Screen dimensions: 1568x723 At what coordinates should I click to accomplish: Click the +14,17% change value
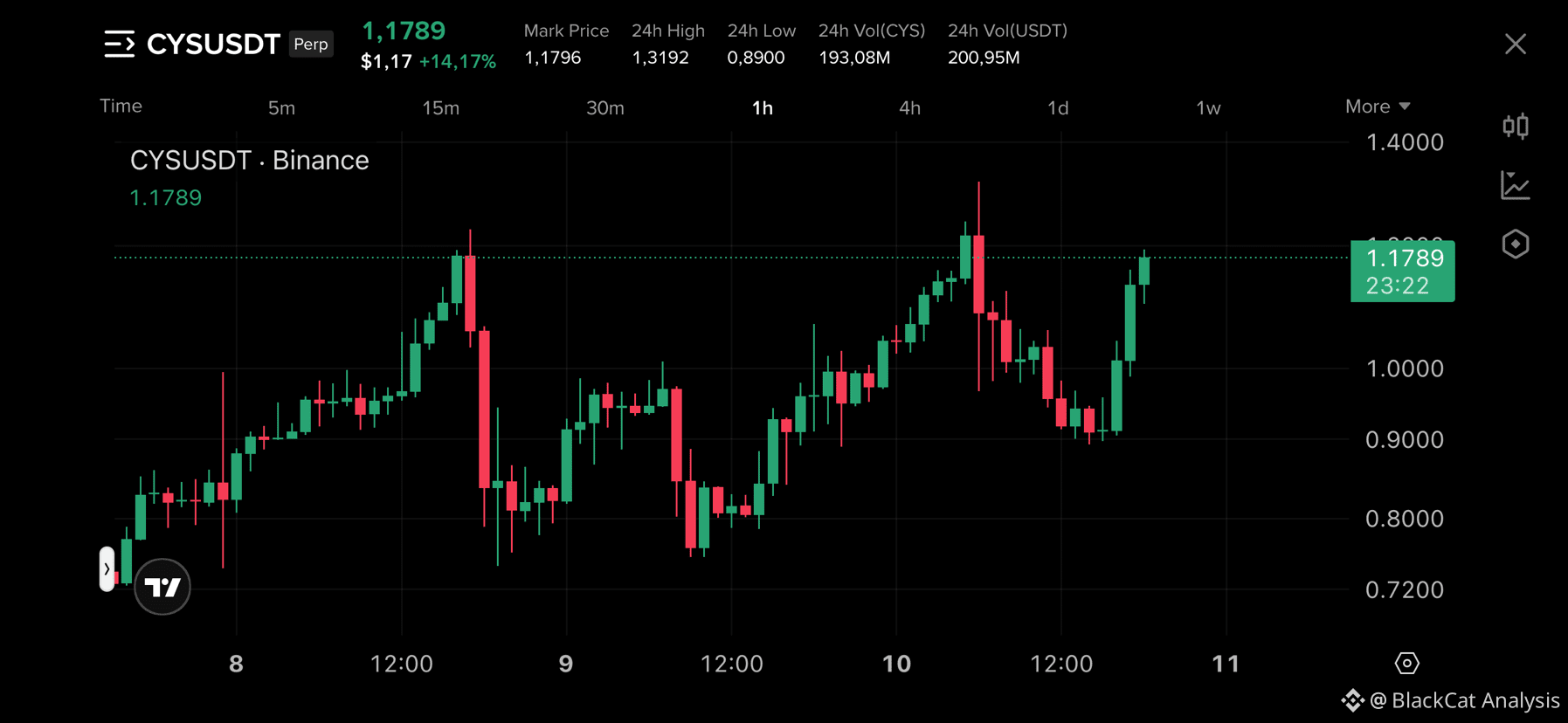(x=458, y=62)
